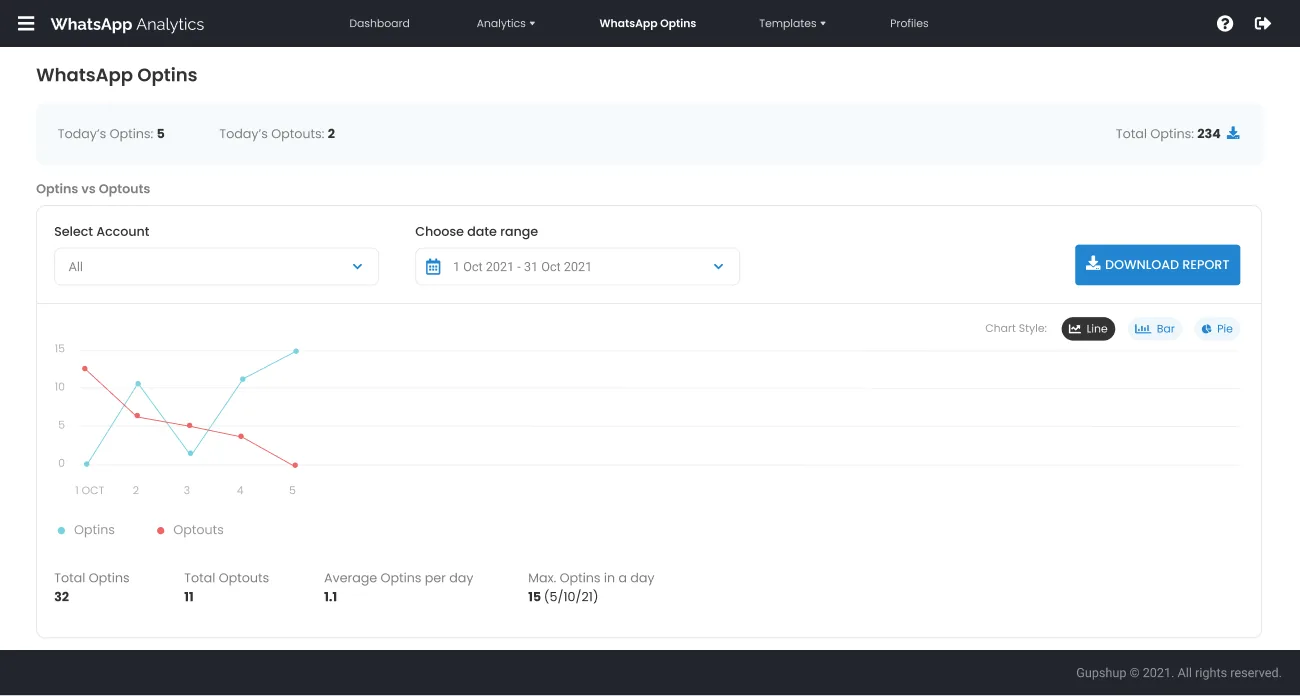Screen dimensions: 1300x696
Task: Click Optouts data point on 1 Oct
Action: coord(85,369)
